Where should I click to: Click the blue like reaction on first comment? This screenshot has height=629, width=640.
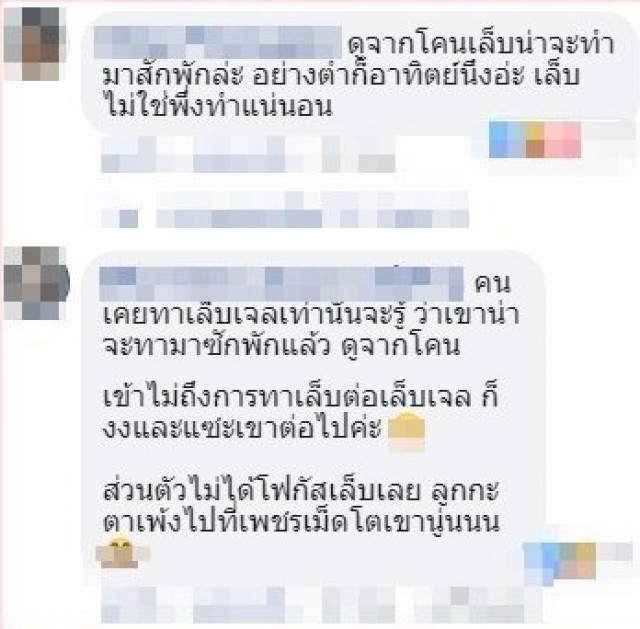pyautogui.click(x=507, y=140)
